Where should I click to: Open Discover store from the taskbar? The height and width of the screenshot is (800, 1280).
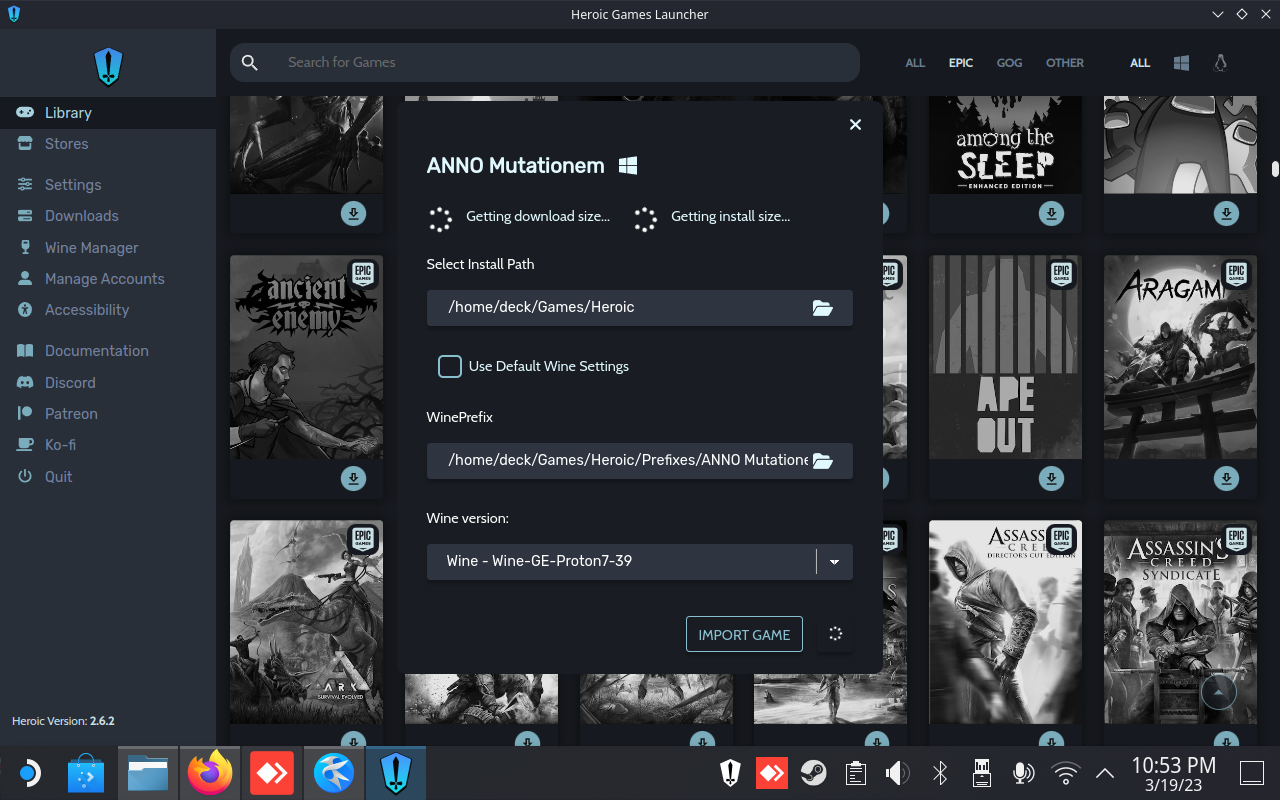[86, 773]
